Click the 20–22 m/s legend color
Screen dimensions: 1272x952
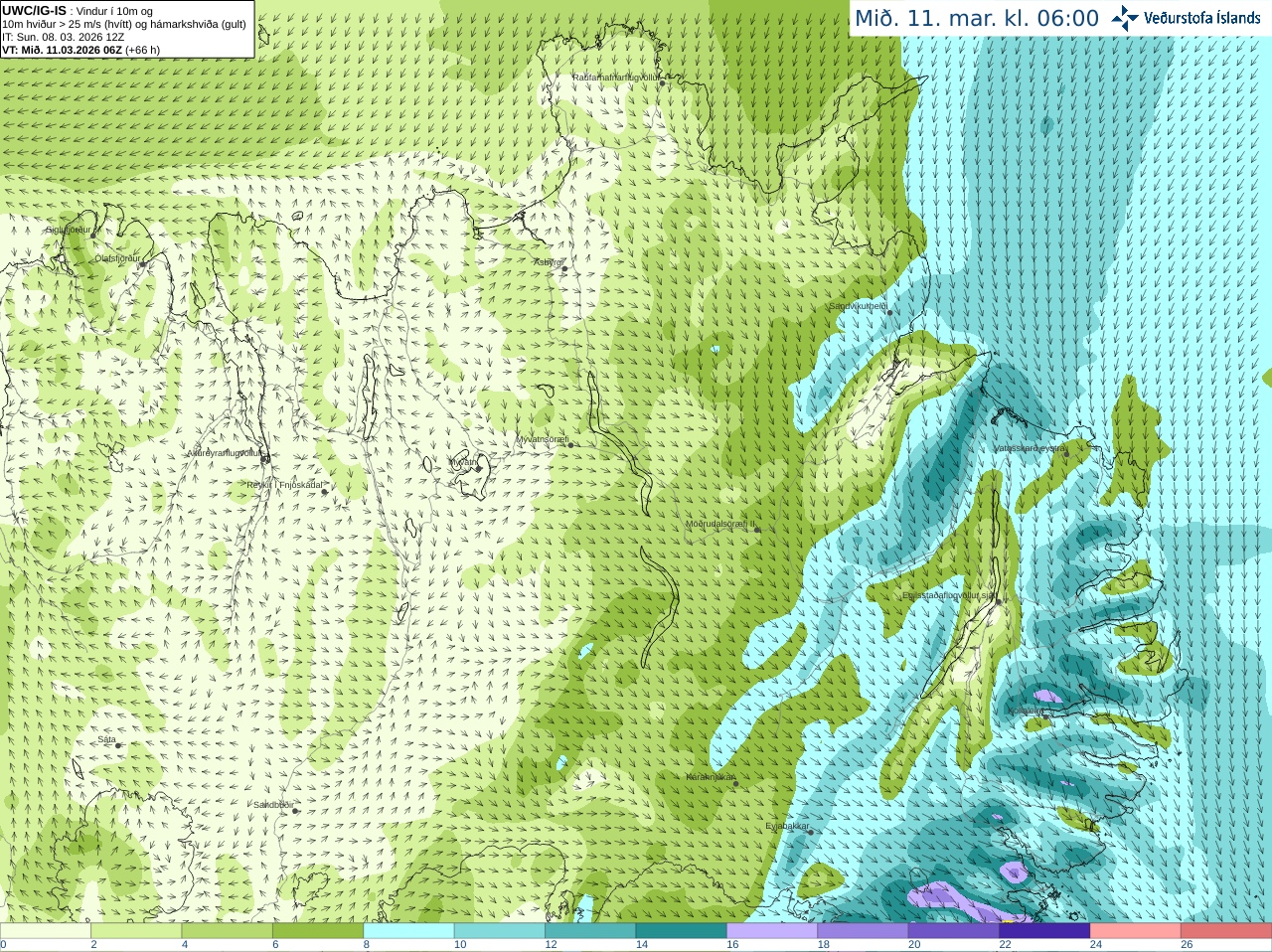click(x=954, y=931)
